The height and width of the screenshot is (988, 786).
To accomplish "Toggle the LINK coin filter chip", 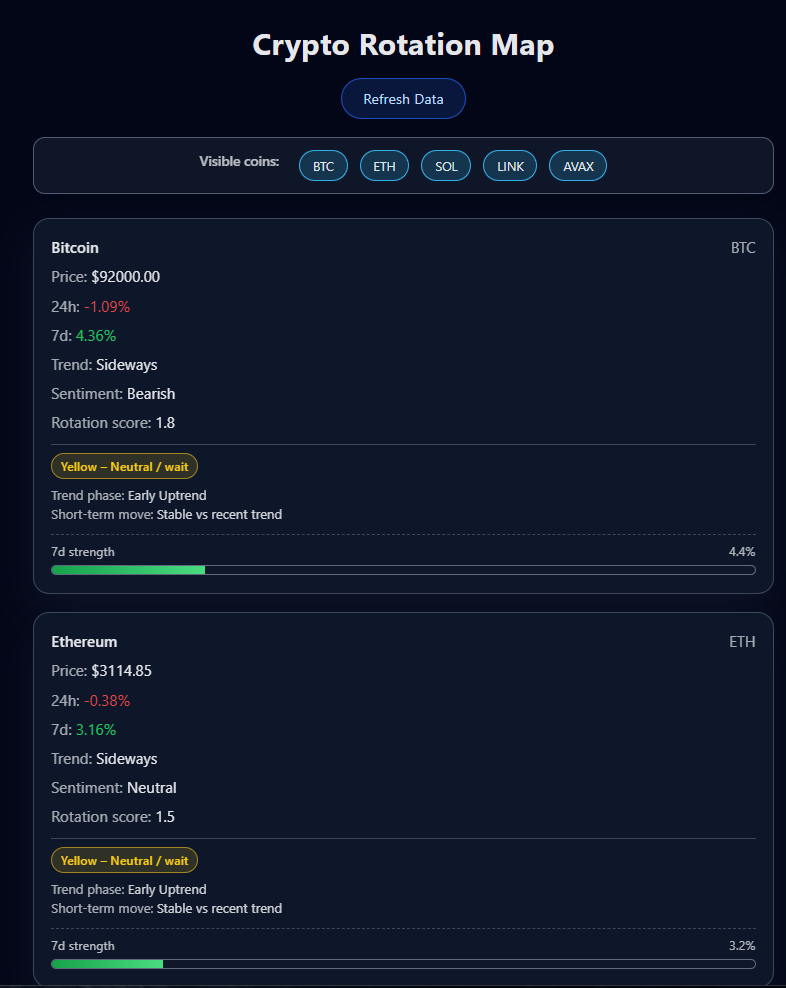I will point(510,166).
